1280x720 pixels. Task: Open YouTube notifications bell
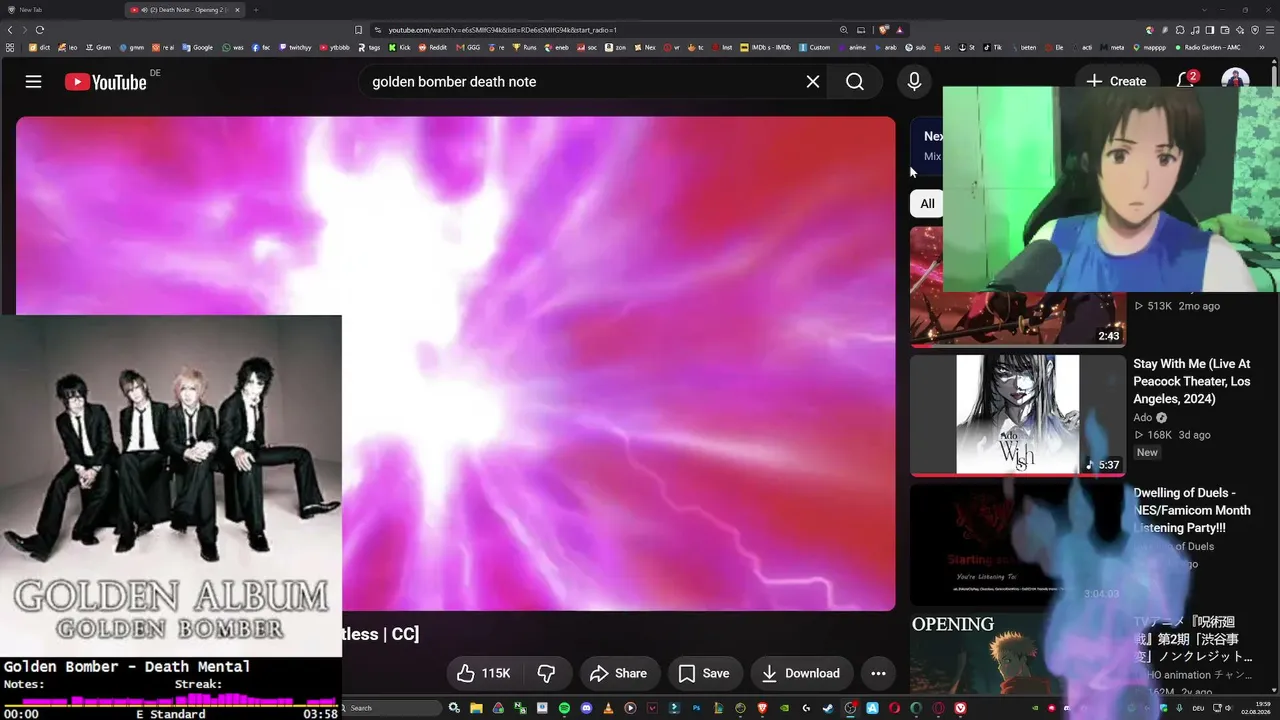(1186, 81)
